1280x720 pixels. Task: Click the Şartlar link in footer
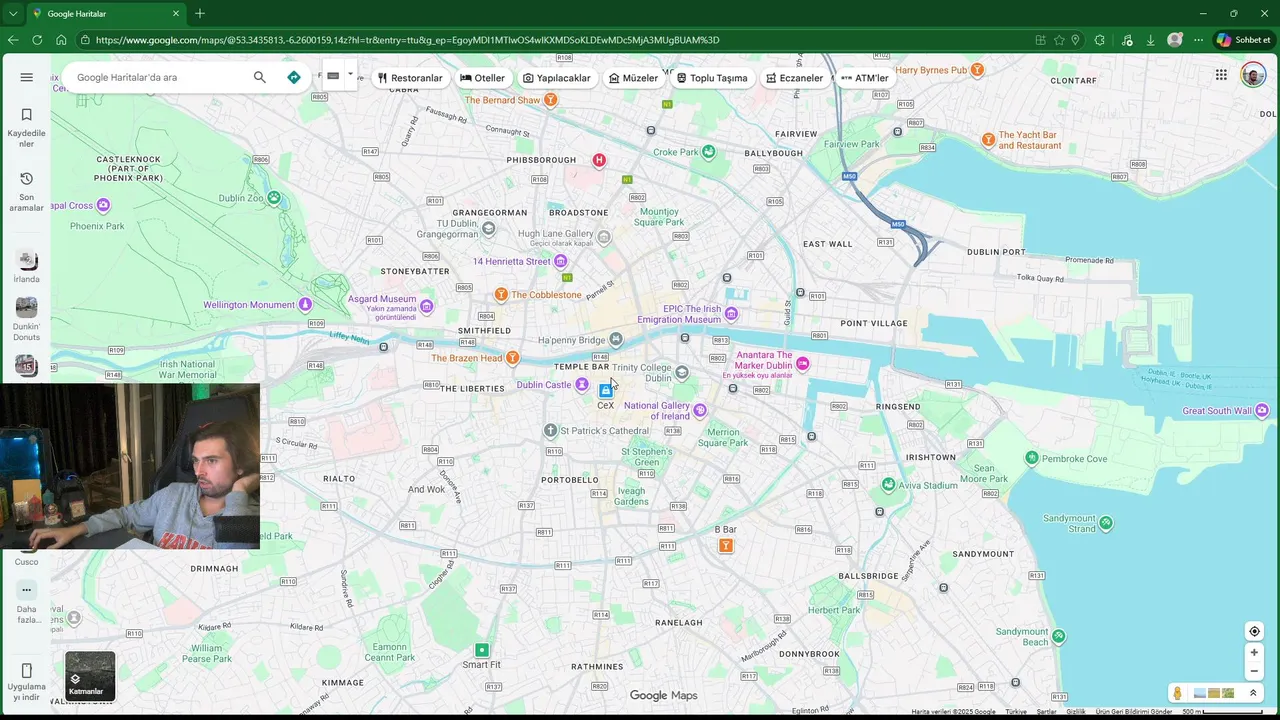1046,712
